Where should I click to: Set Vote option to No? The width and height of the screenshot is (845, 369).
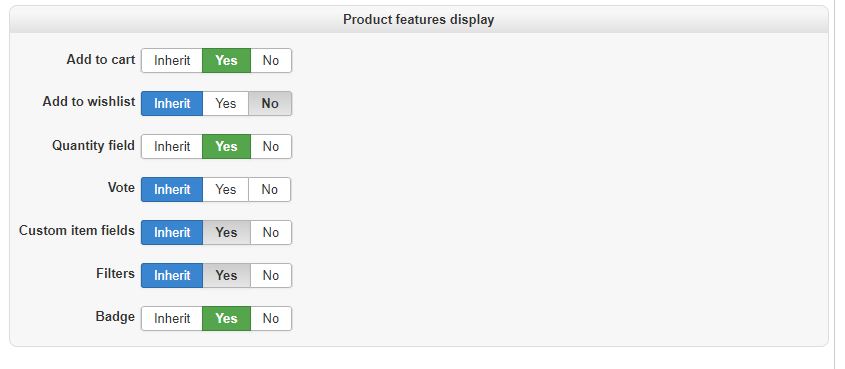click(269, 190)
